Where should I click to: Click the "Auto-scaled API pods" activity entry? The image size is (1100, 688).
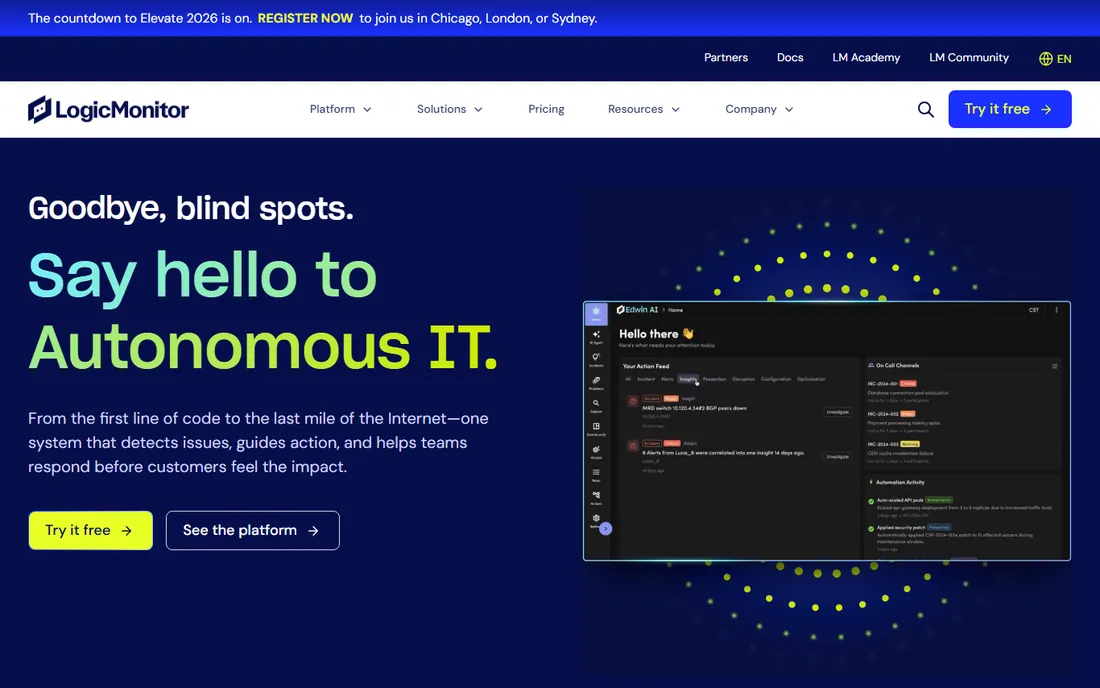[900, 500]
